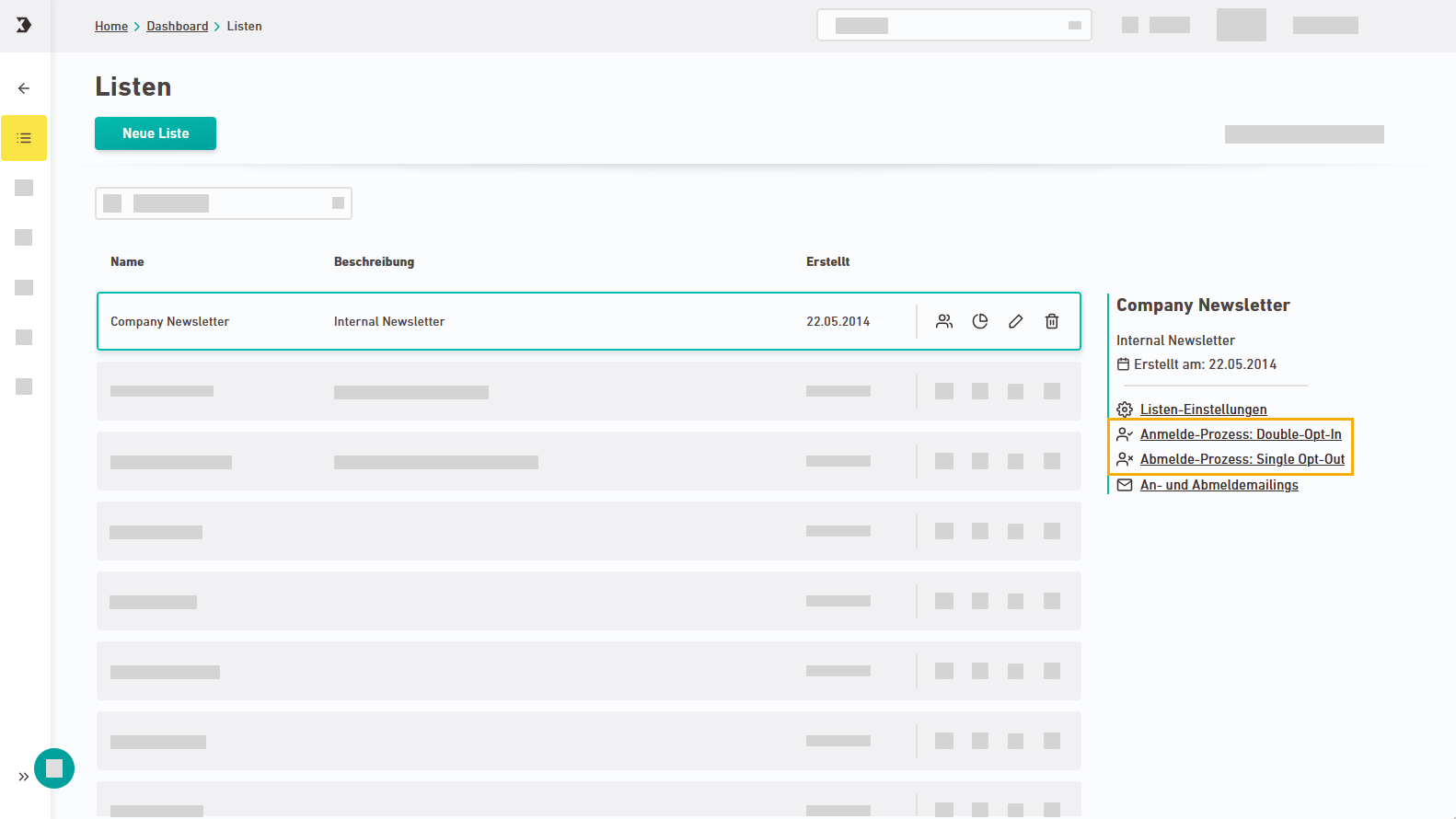Click the back arrow in the sidebar
1456x819 pixels.
(x=24, y=88)
